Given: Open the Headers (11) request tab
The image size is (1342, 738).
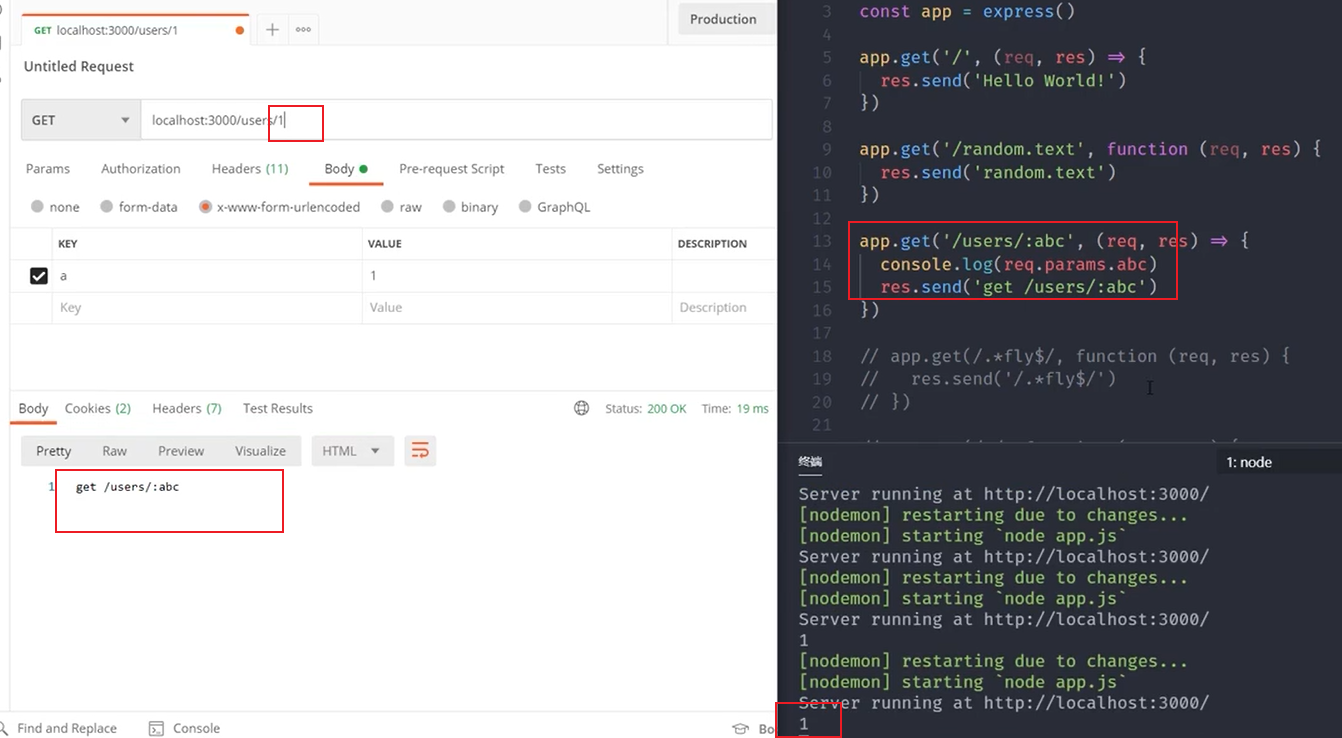Looking at the screenshot, I should pos(250,168).
